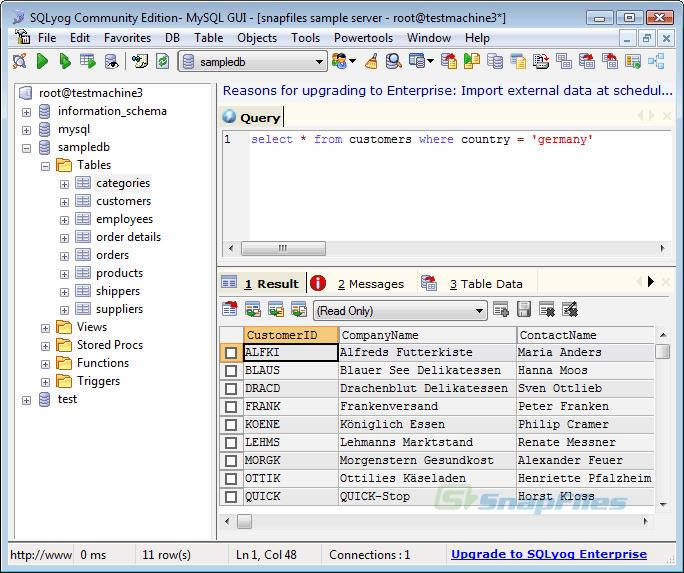Click the delete selected rows icon
Image resolution: width=684 pixels, height=573 pixels.
(x=547, y=309)
